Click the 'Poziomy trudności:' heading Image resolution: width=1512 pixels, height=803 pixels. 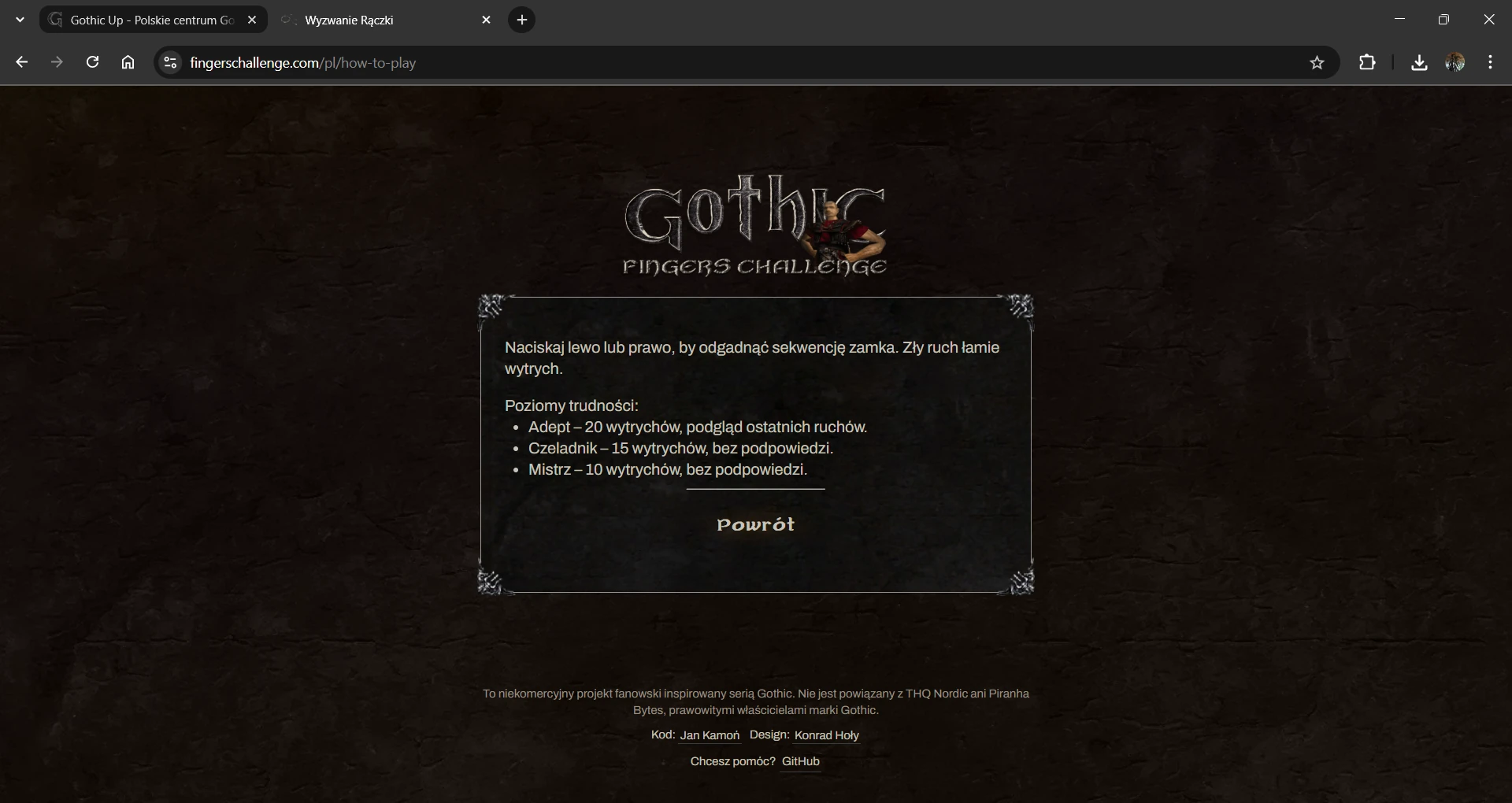[571, 405]
